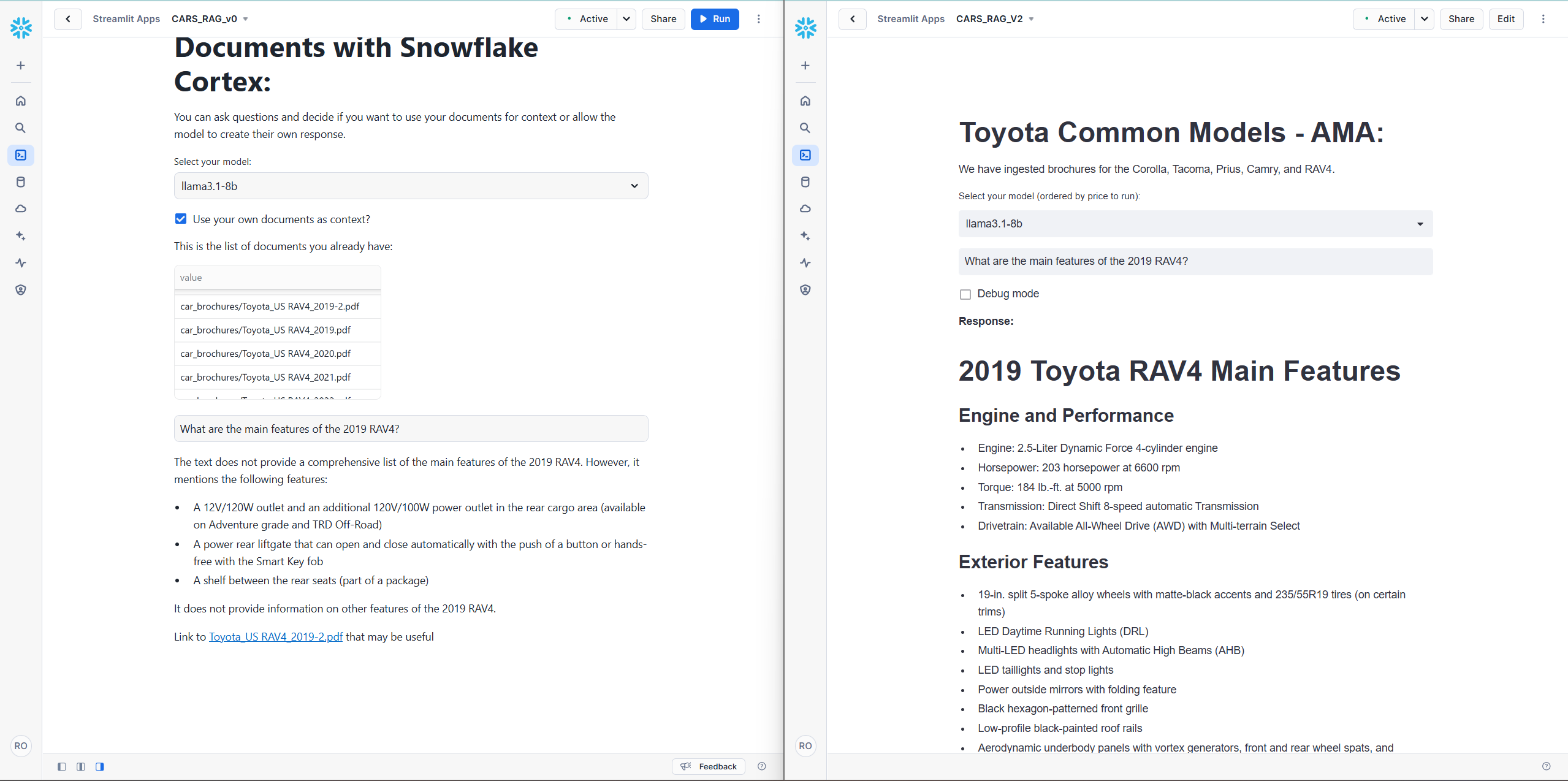Open three-dot more menu in CARS_RAG_V2 window
Viewport: 1568px width, 781px height.
point(1543,19)
